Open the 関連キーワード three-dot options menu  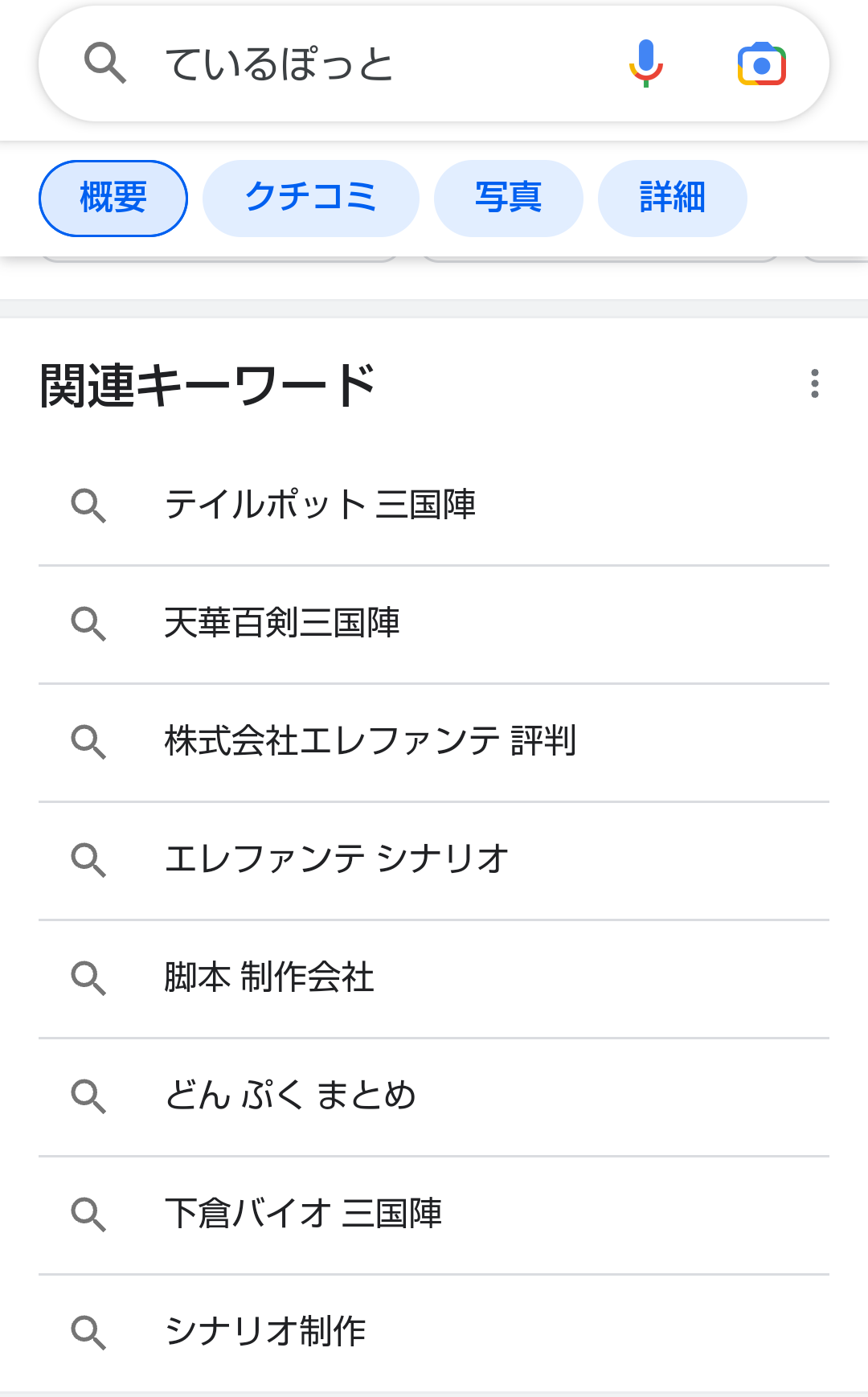tap(814, 383)
